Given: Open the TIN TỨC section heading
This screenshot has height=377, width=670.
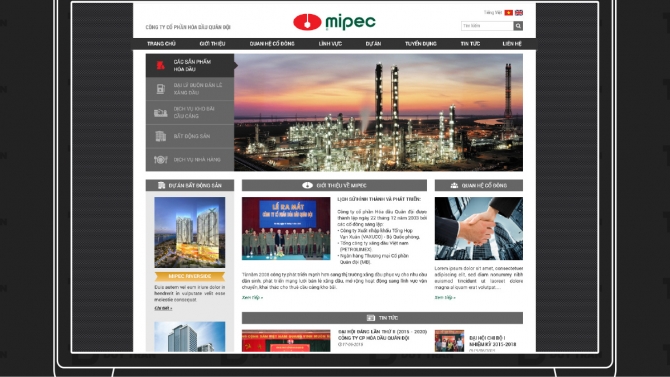Looking at the screenshot, I should click(x=388, y=318).
